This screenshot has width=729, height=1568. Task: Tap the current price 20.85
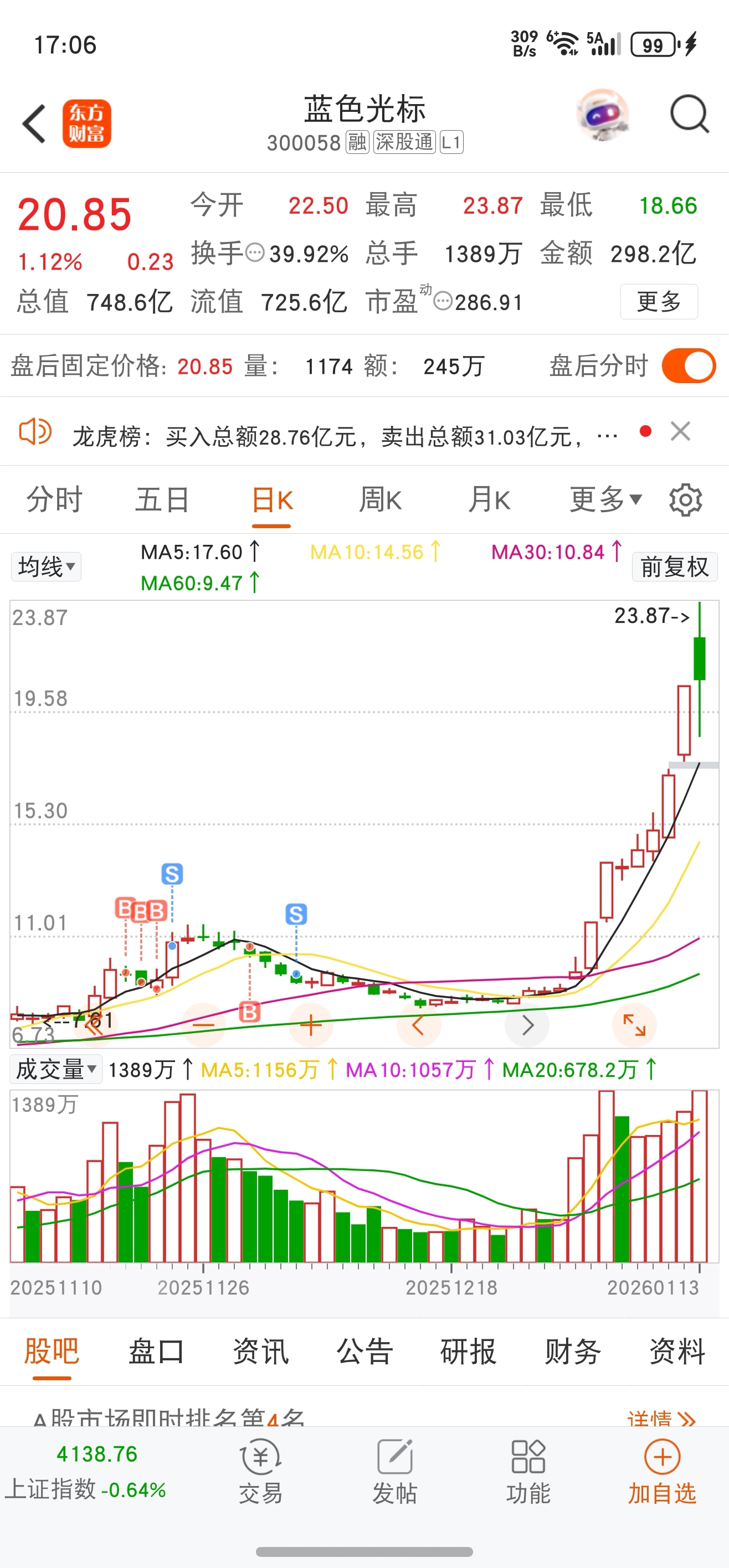click(x=74, y=214)
